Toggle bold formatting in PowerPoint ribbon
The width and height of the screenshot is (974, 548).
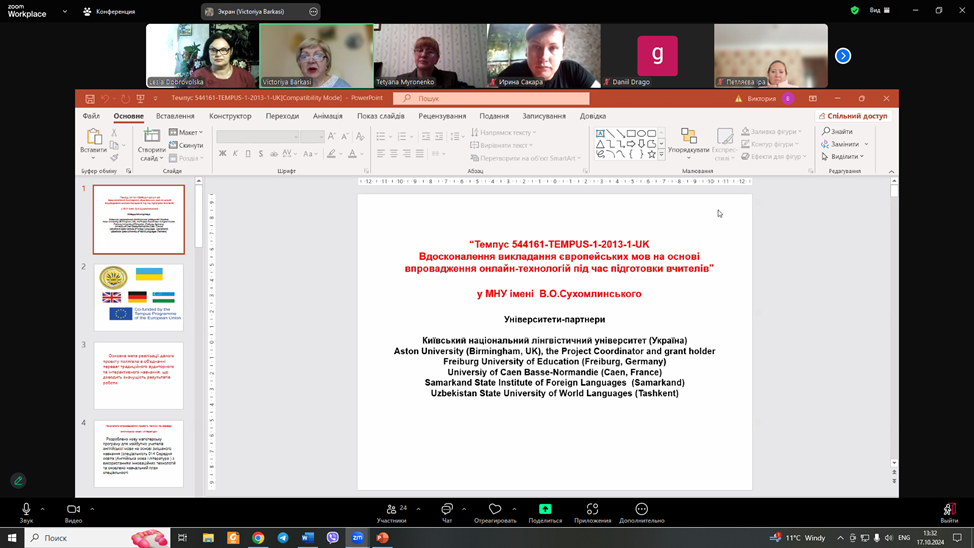pyautogui.click(x=223, y=154)
